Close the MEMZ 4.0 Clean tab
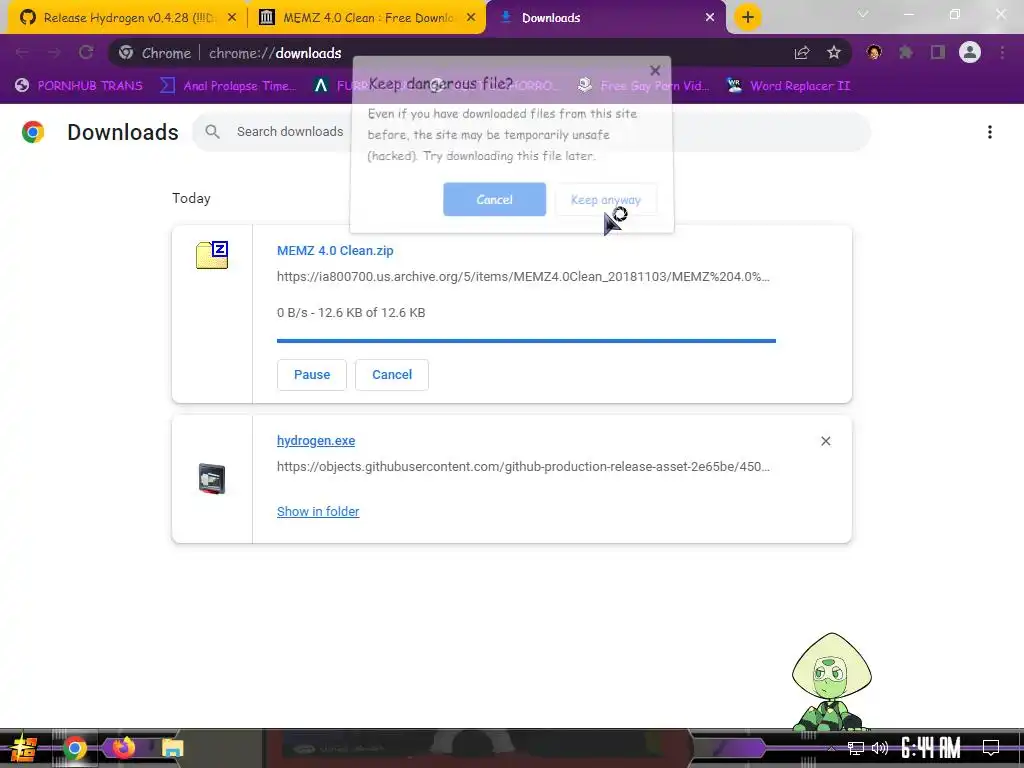Screen dimensions: 1024x768 tap(471, 18)
